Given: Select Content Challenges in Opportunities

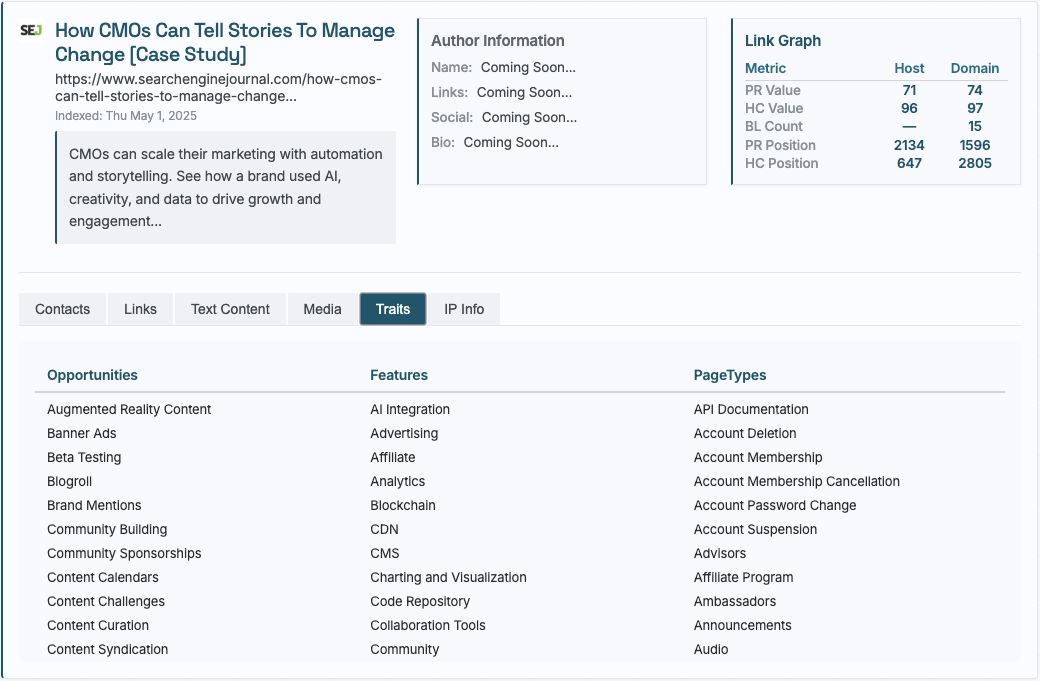Looking at the screenshot, I should click(106, 601).
